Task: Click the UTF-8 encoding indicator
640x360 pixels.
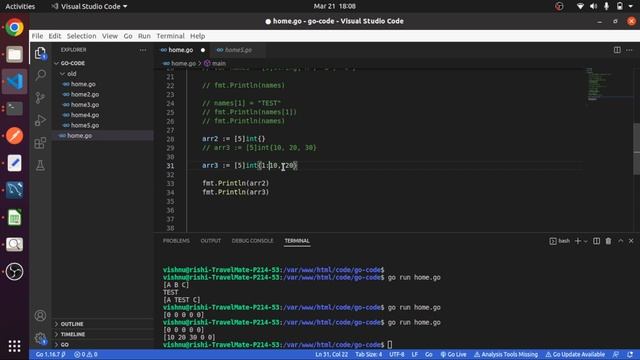Action: (396, 354)
